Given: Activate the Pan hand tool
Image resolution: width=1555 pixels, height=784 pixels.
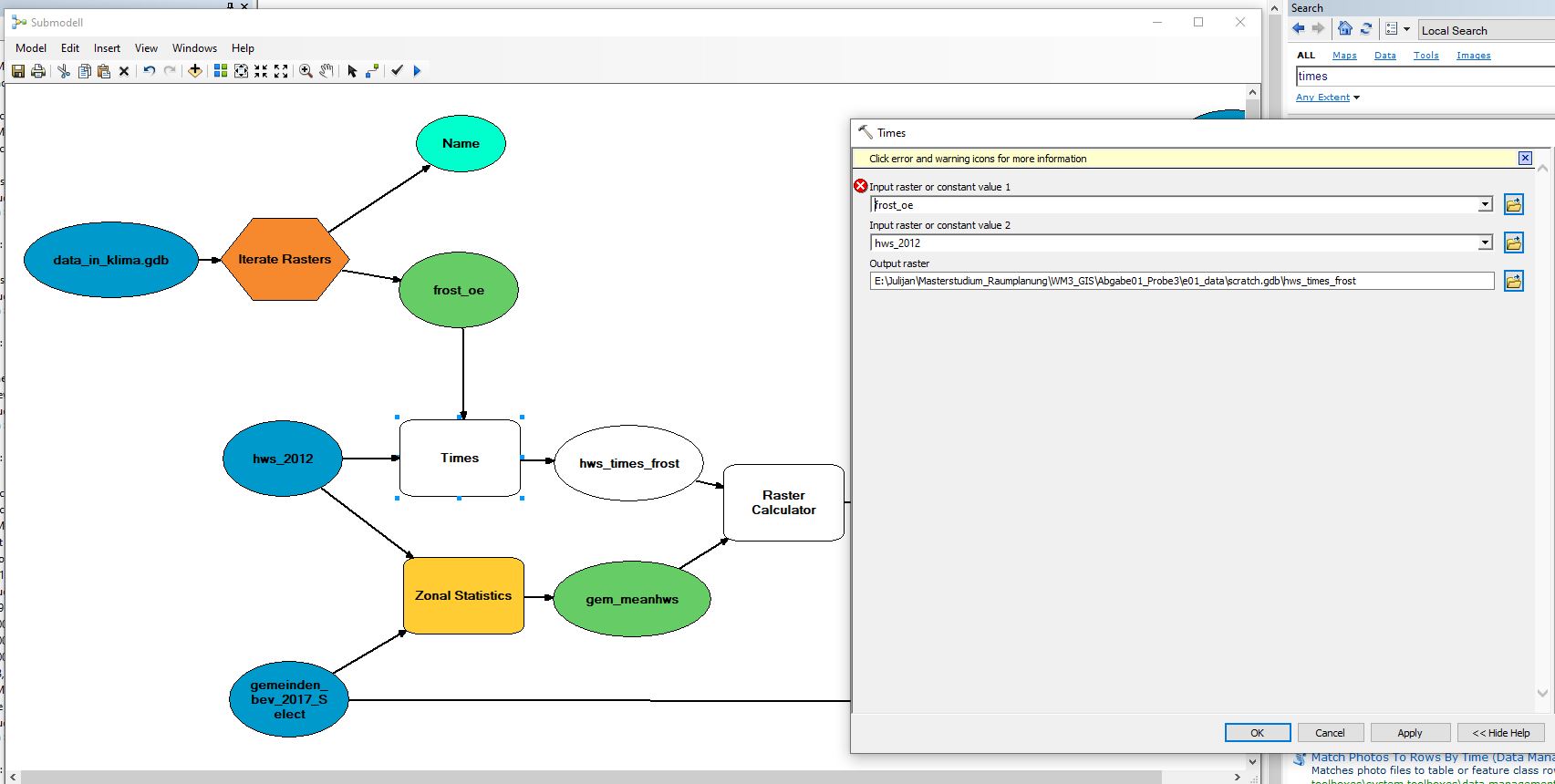Looking at the screenshot, I should click(x=327, y=71).
